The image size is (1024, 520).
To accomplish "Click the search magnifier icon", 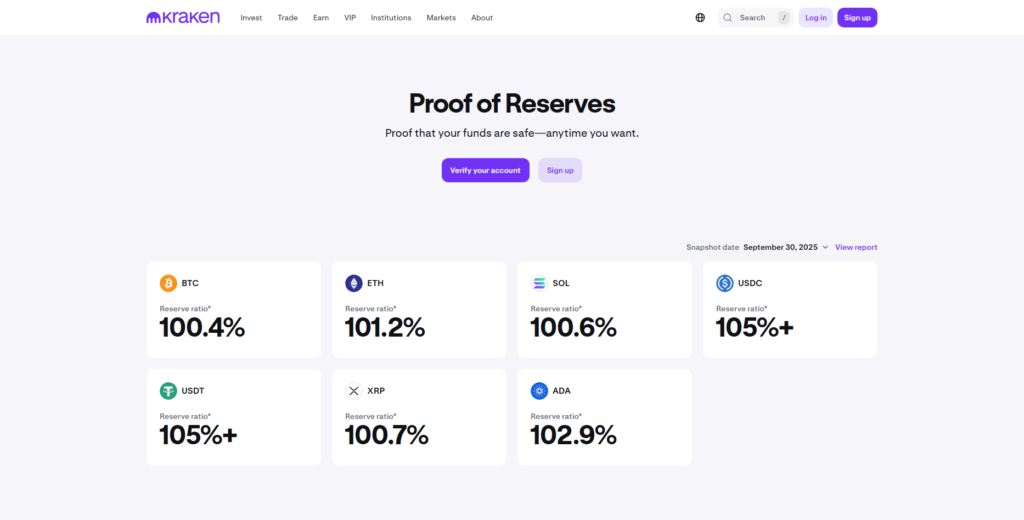I will [x=728, y=18].
